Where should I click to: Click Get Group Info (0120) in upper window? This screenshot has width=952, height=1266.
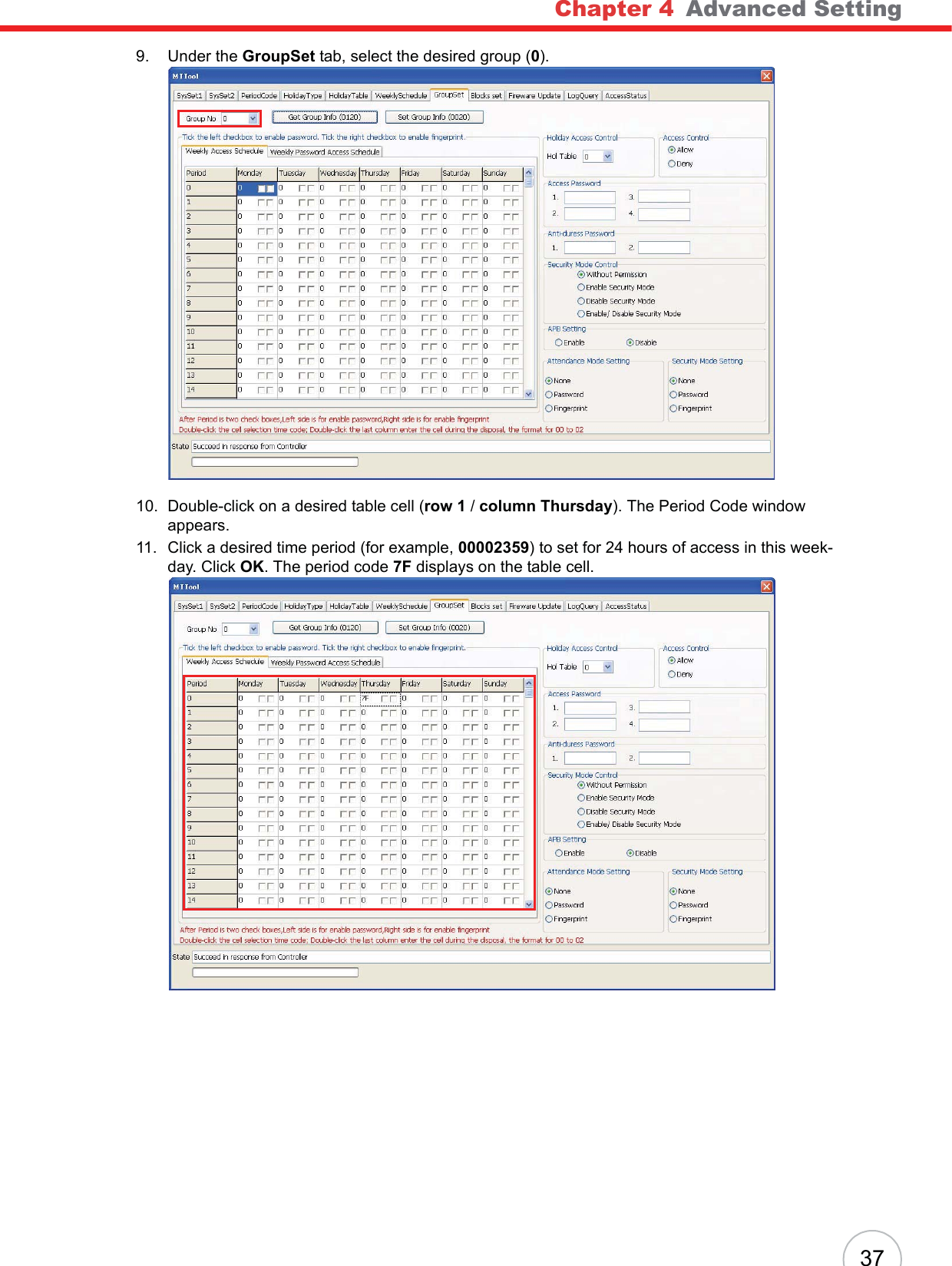[x=325, y=117]
